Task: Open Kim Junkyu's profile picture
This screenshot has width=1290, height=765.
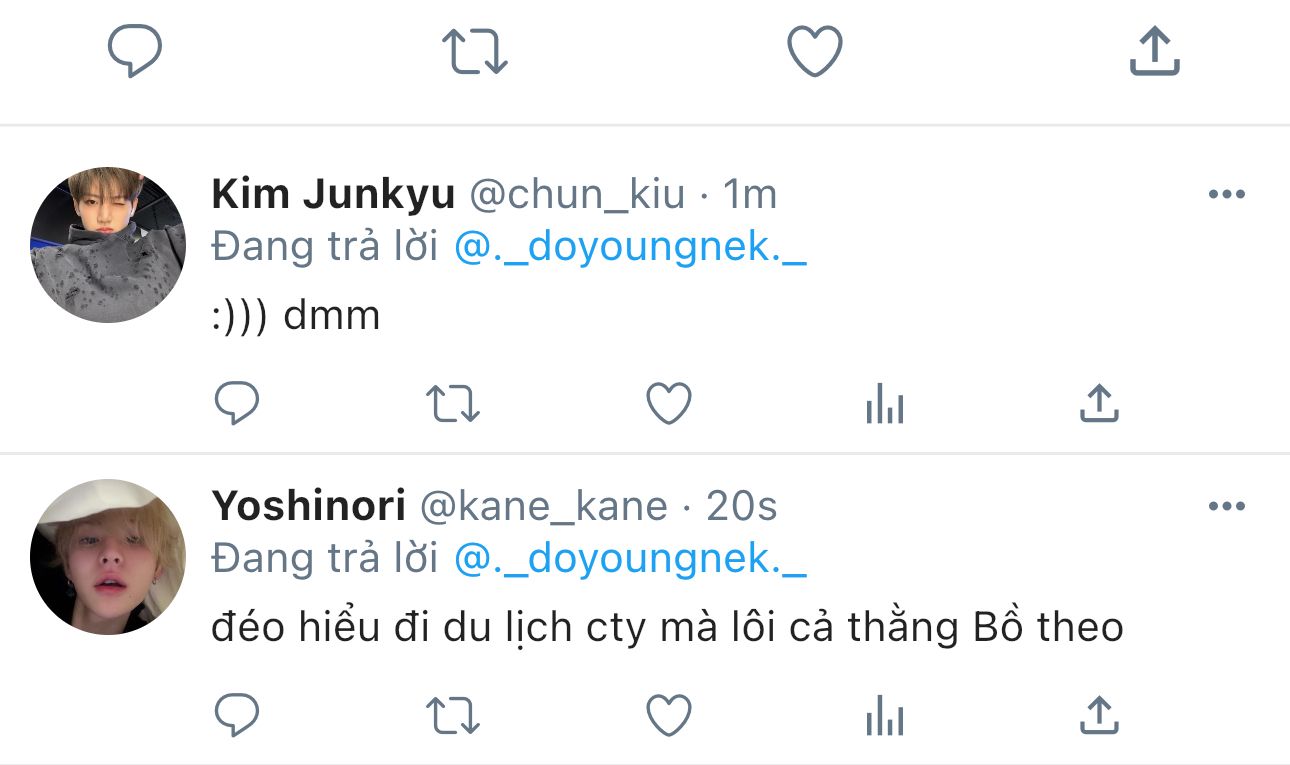Action: 108,245
